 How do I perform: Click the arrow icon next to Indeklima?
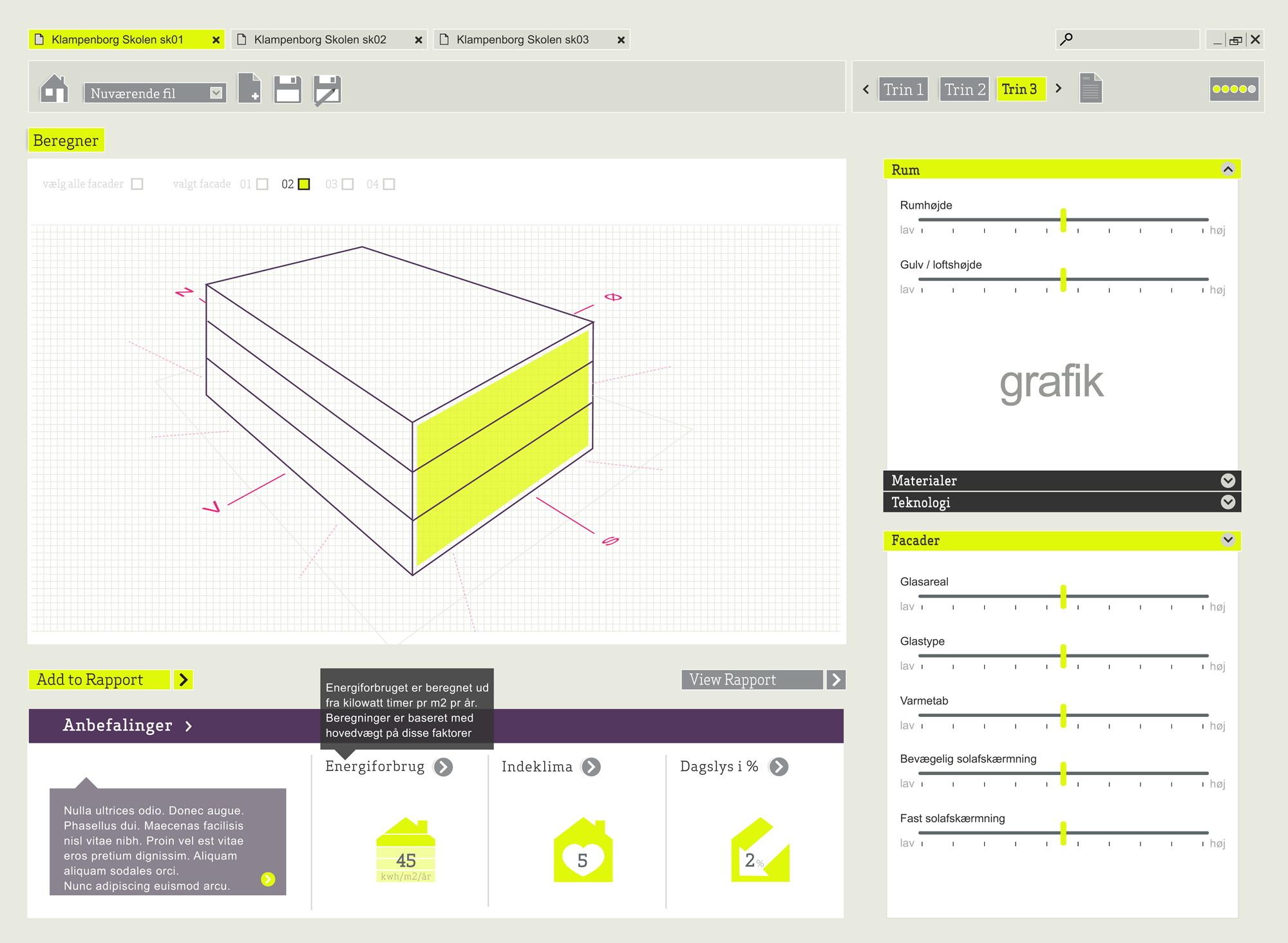(x=591, y=767)
